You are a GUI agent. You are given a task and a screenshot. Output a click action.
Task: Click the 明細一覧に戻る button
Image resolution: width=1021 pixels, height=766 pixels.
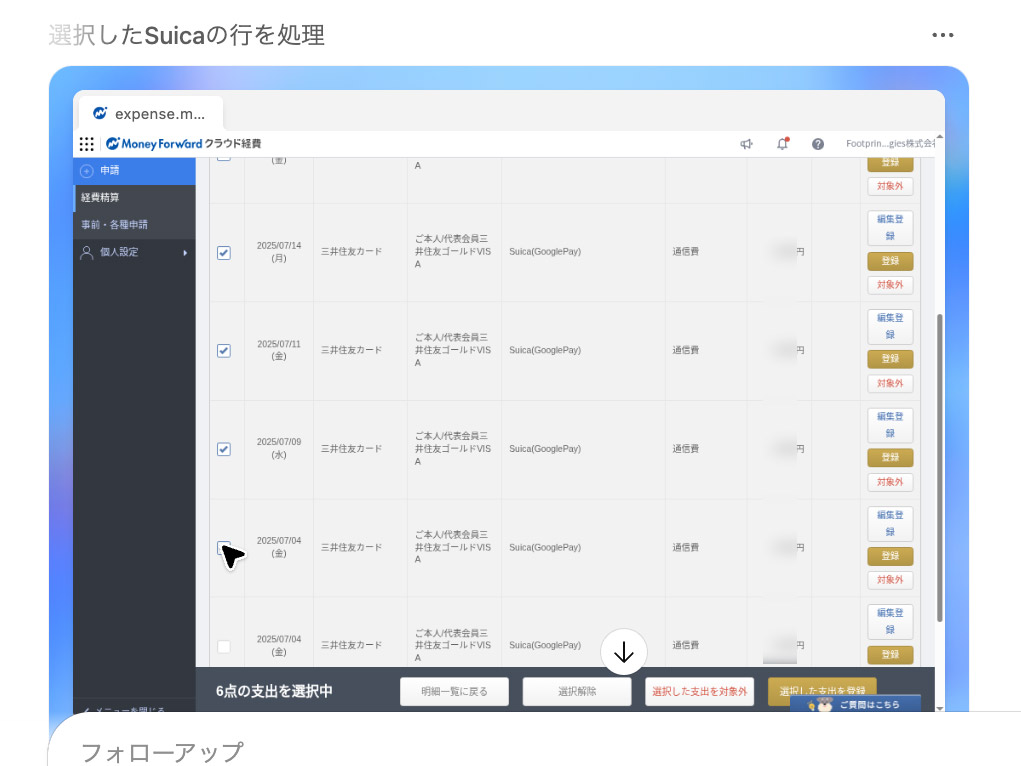coord(454,691)
